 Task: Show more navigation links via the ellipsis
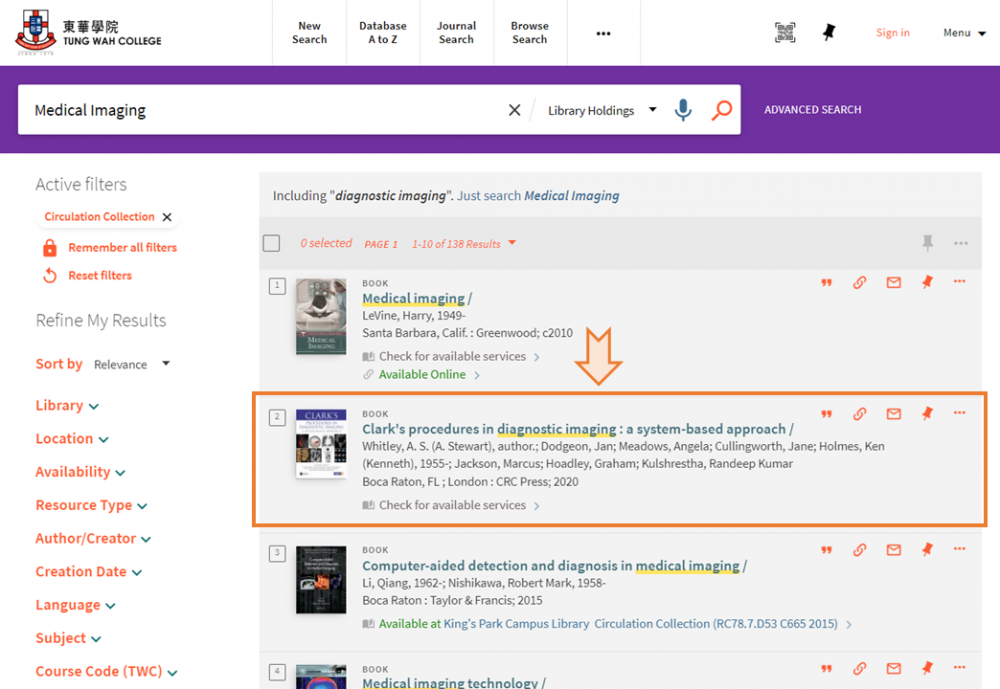point(603,33)
